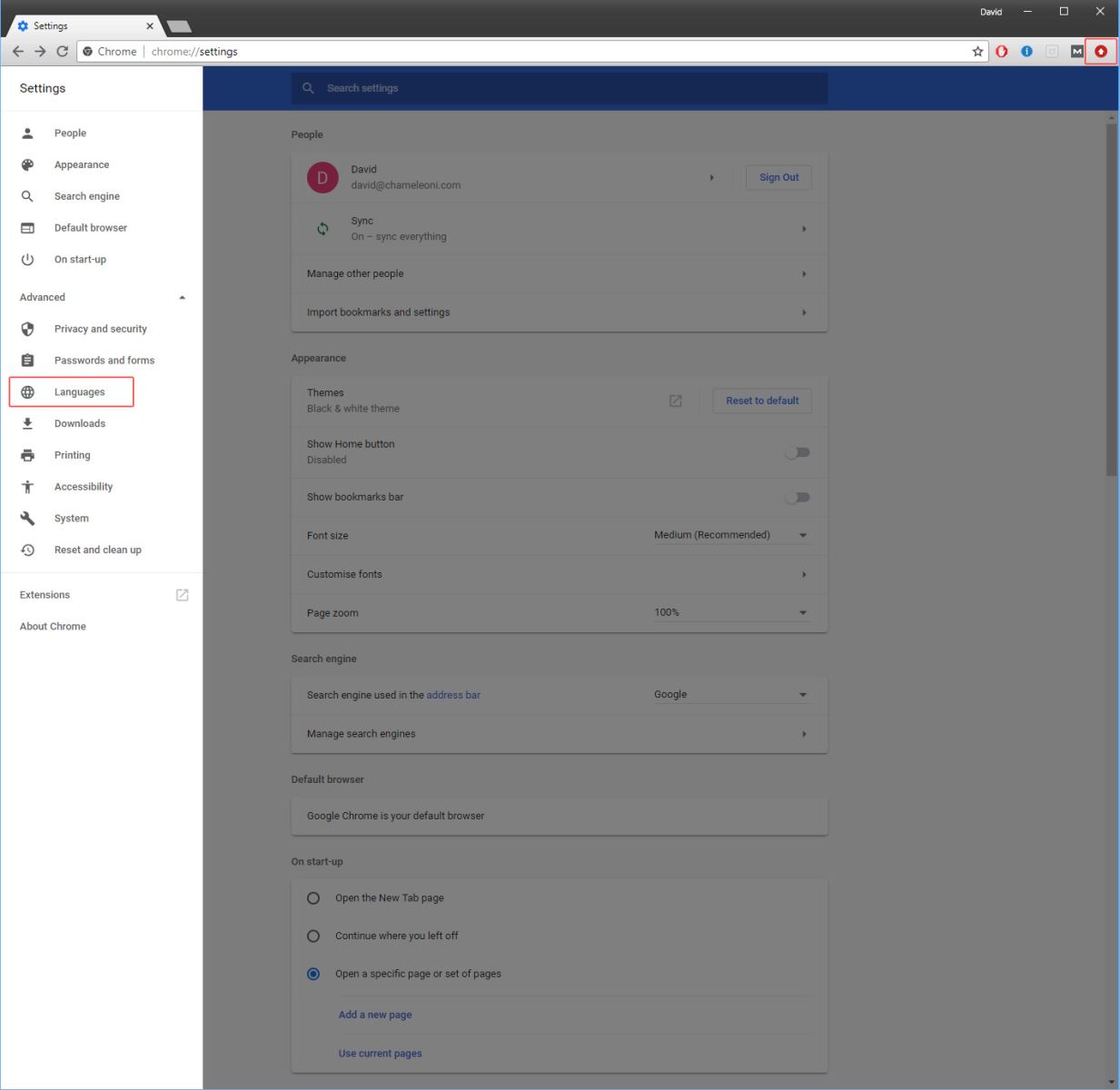The width and height of the screenshot is (1120, 1090).
Task: Click the Appearance palette icon
Action: [x=27, y=164]
